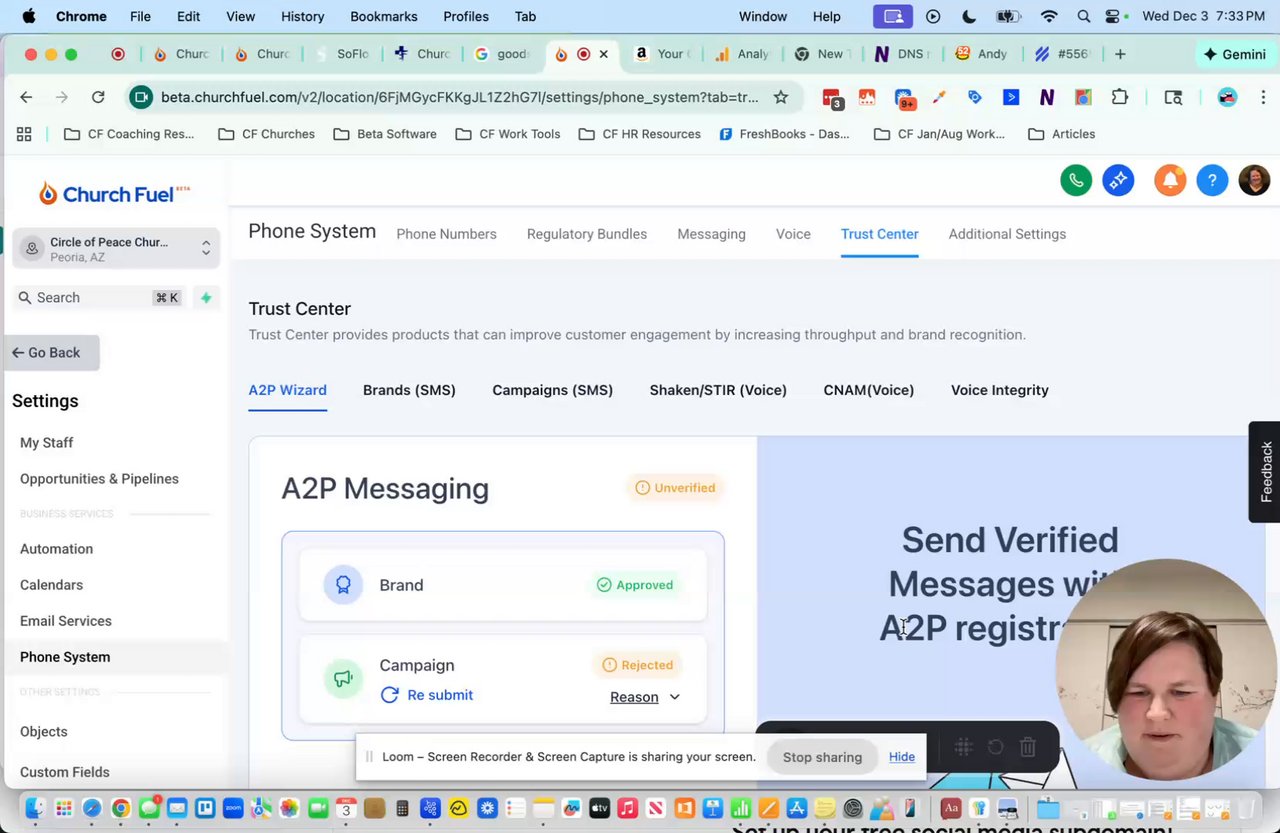
Task: Open the Feedback side tab
Action: [x=1265, y=472]
